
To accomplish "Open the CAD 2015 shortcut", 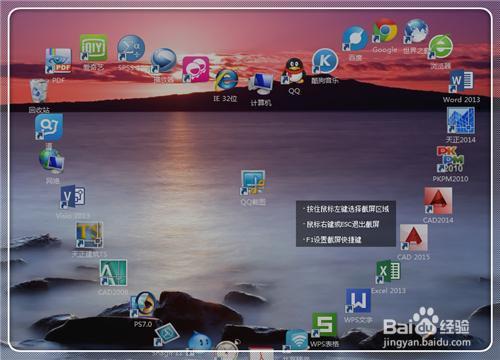I will (x=414, y=237).
